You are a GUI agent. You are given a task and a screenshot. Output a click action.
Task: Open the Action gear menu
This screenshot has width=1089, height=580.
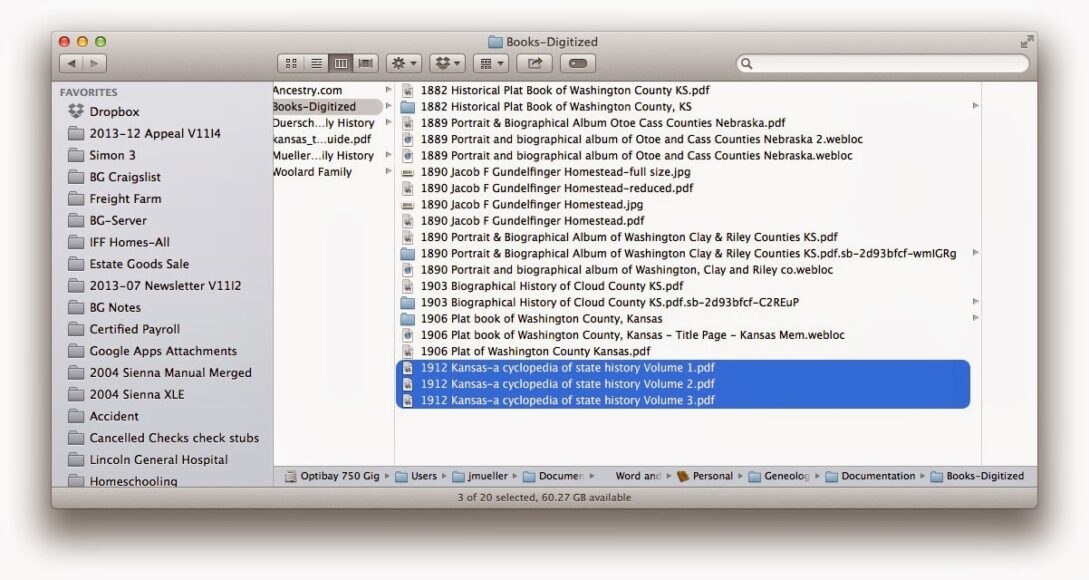tap(404, 63)
